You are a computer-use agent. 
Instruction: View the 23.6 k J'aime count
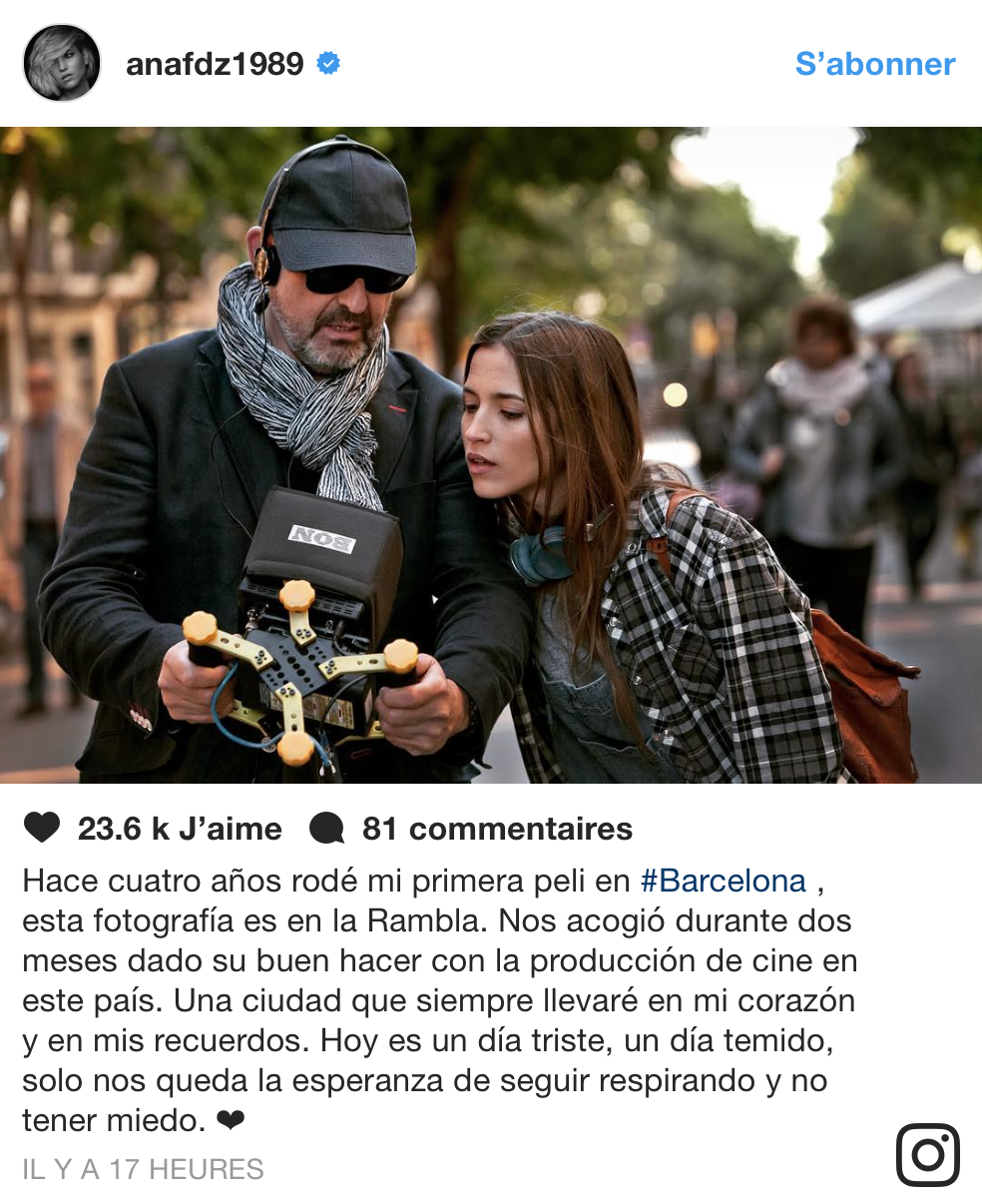tap(180, 830)
